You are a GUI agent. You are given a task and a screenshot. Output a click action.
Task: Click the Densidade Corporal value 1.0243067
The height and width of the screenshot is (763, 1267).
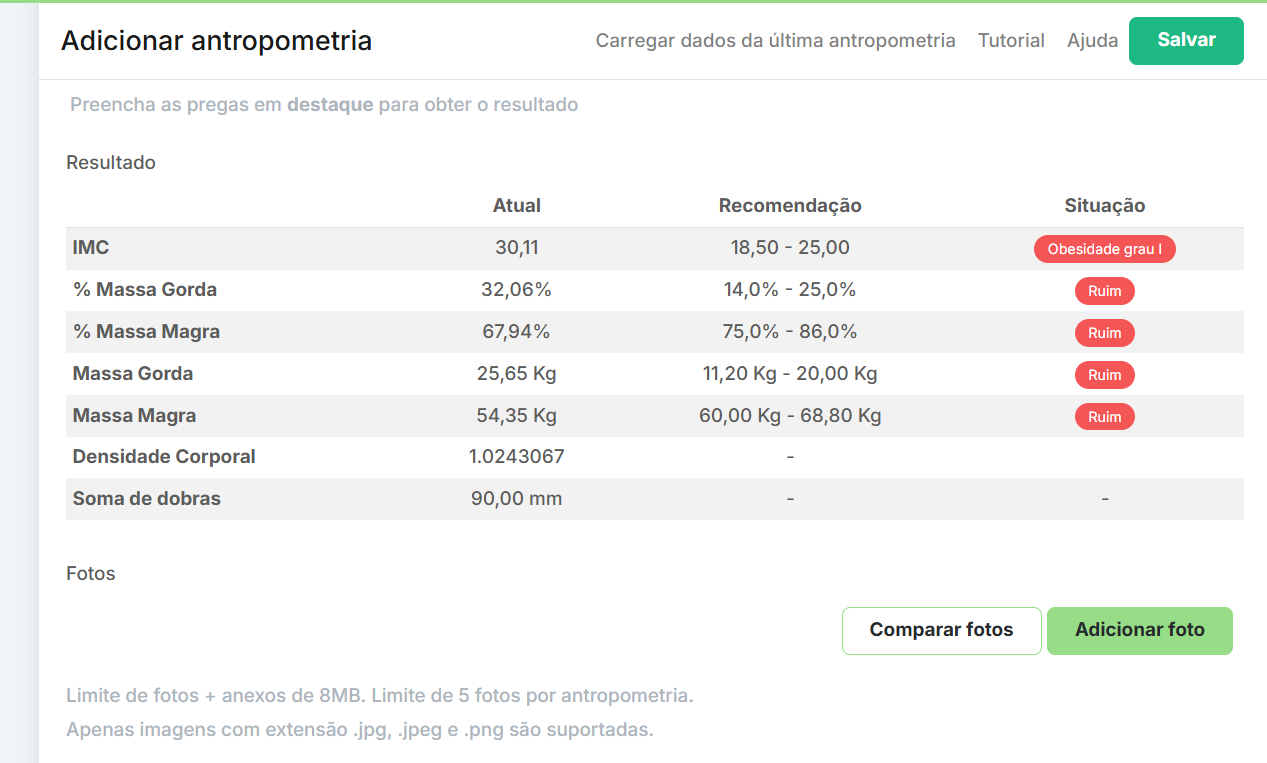(x=516, y=457)
